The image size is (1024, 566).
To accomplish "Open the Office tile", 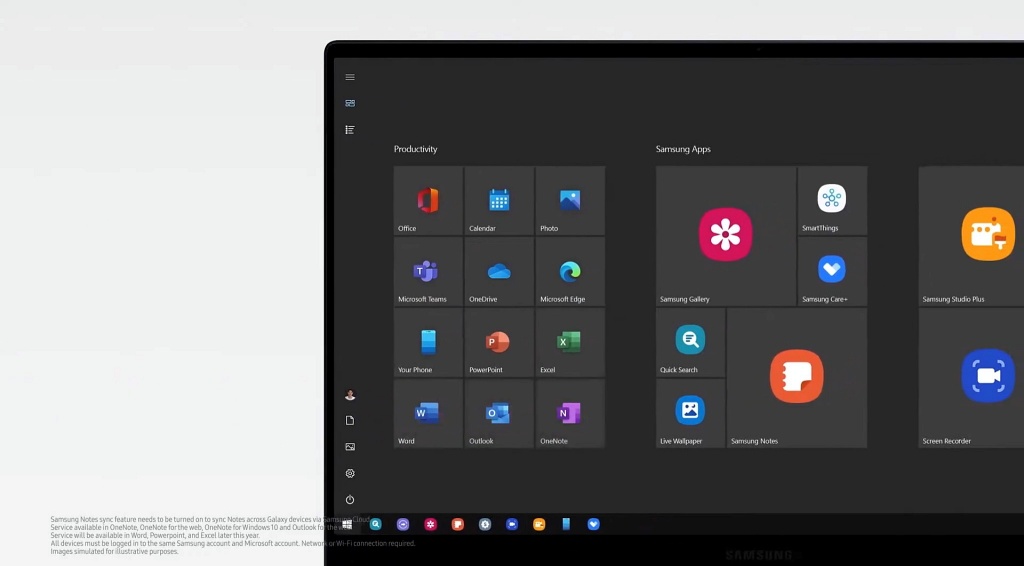I will pos(428,200).
